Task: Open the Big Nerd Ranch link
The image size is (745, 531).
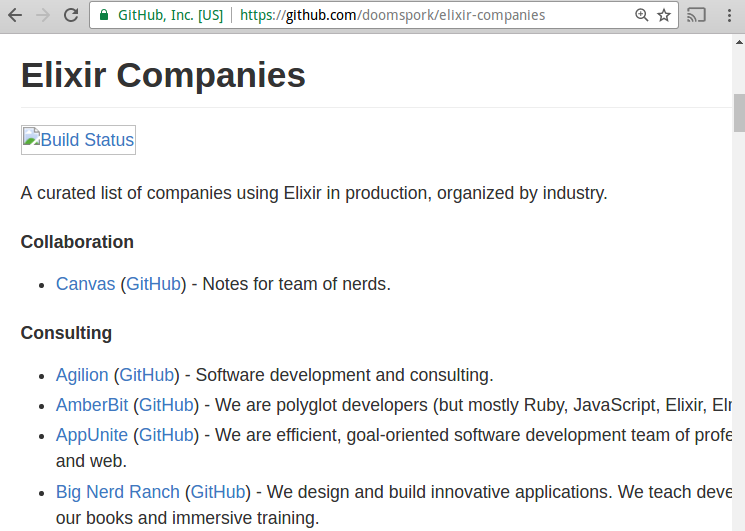Action: 118,492
